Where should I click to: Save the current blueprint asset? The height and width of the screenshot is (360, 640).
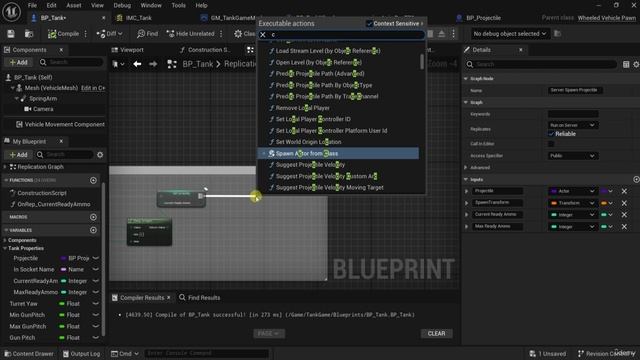tap(11, 34)
